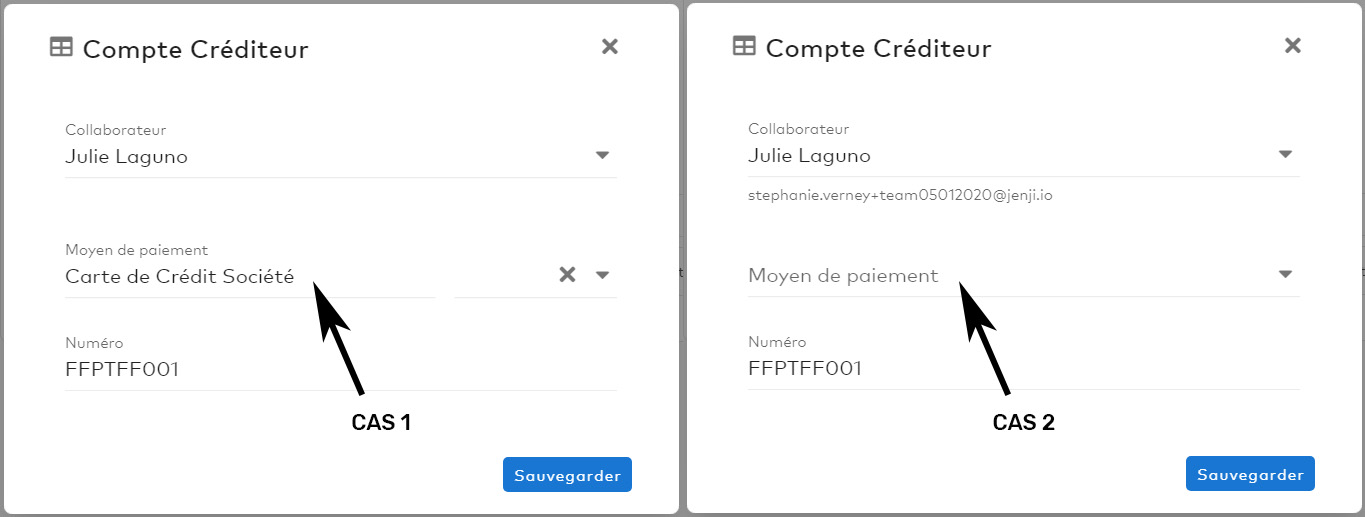
Task: Expand Collaborateur dropdown in right dialog
Action: pos(1286,155)
